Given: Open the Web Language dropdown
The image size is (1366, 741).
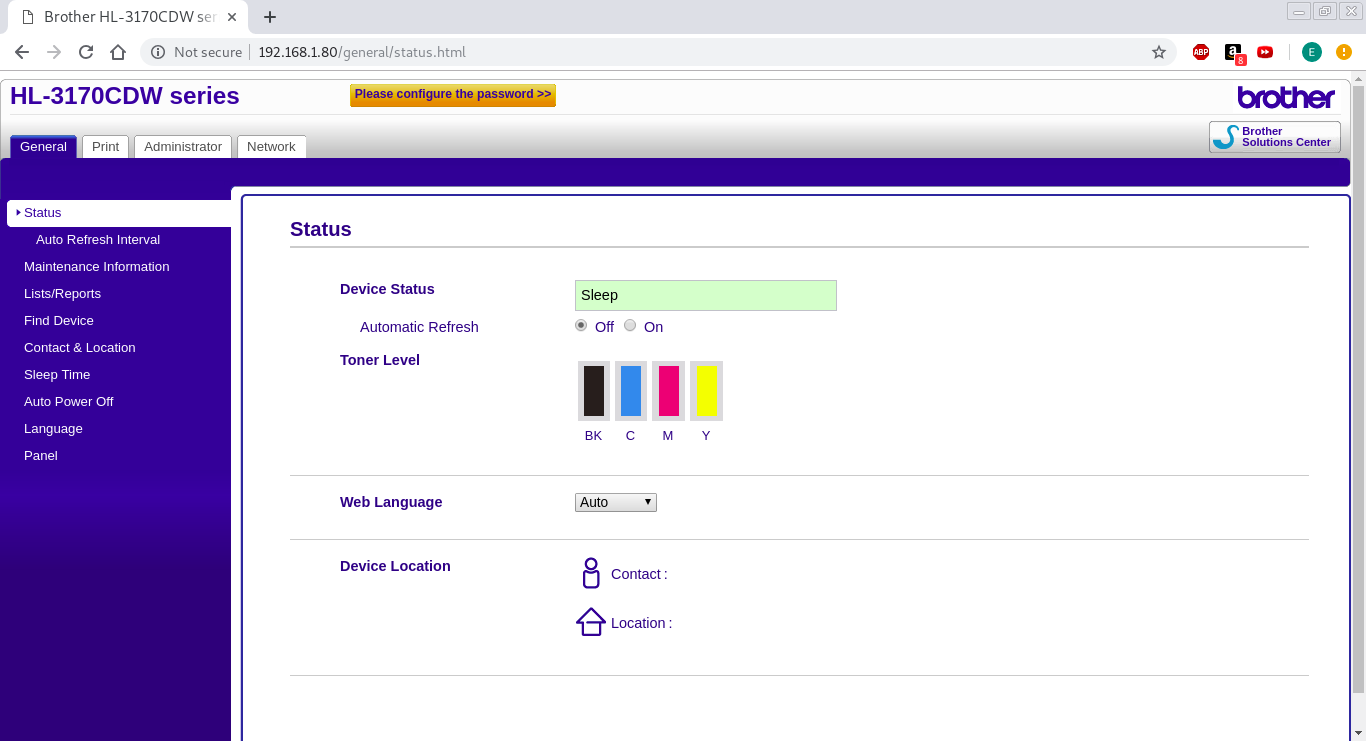Looking at the screenshot, I should [615, 502].
